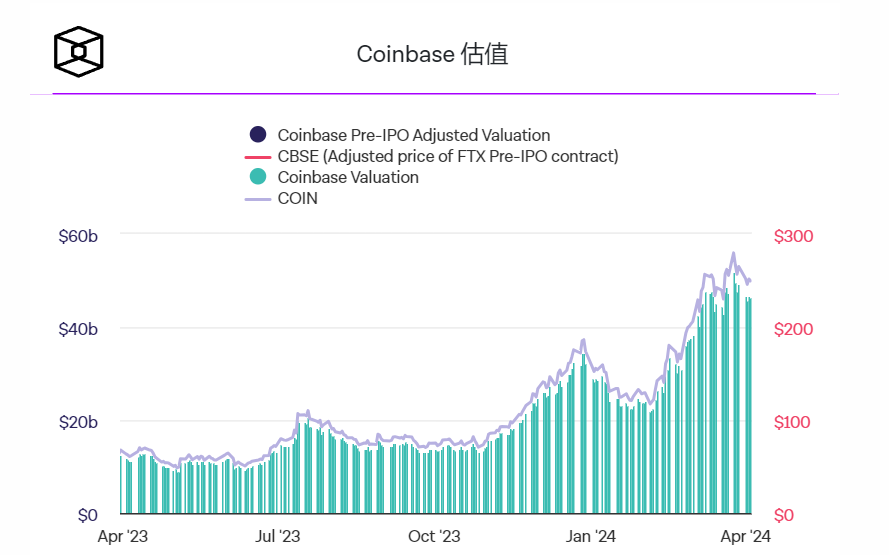Click the teal Coinbase Valuation legend circle
The image size is (889, 555).
tap(258, 177)
